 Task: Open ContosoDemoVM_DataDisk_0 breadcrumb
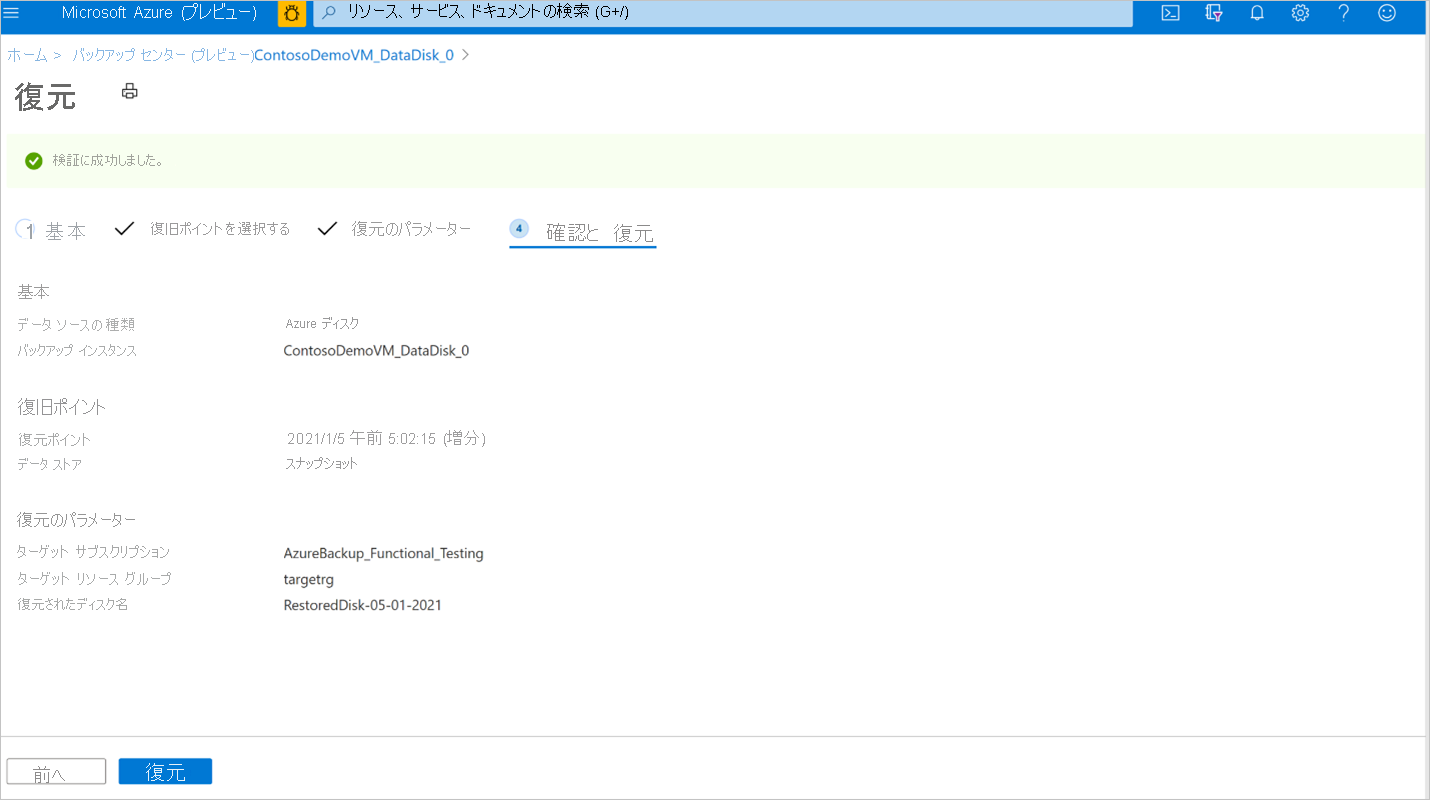(x=354, y=55)
